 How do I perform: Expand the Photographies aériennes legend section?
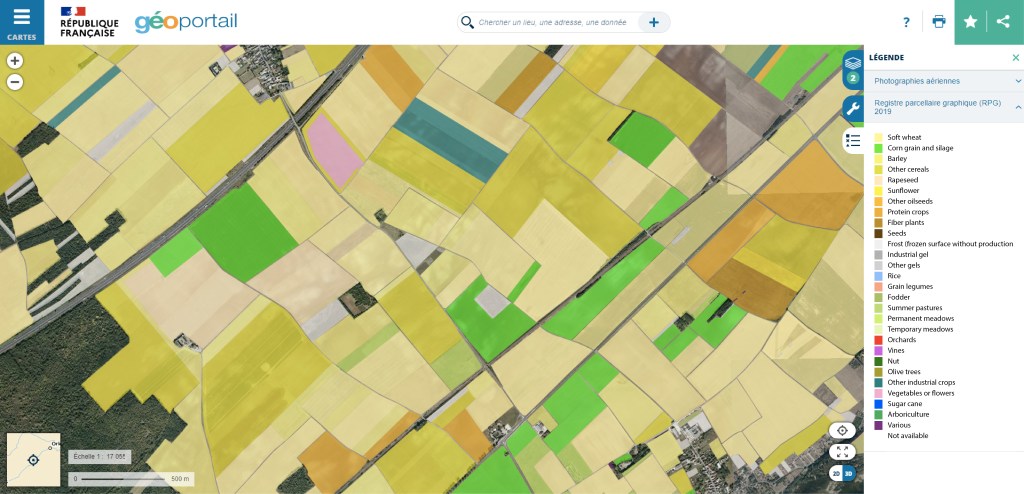(x=1018, y=81)
